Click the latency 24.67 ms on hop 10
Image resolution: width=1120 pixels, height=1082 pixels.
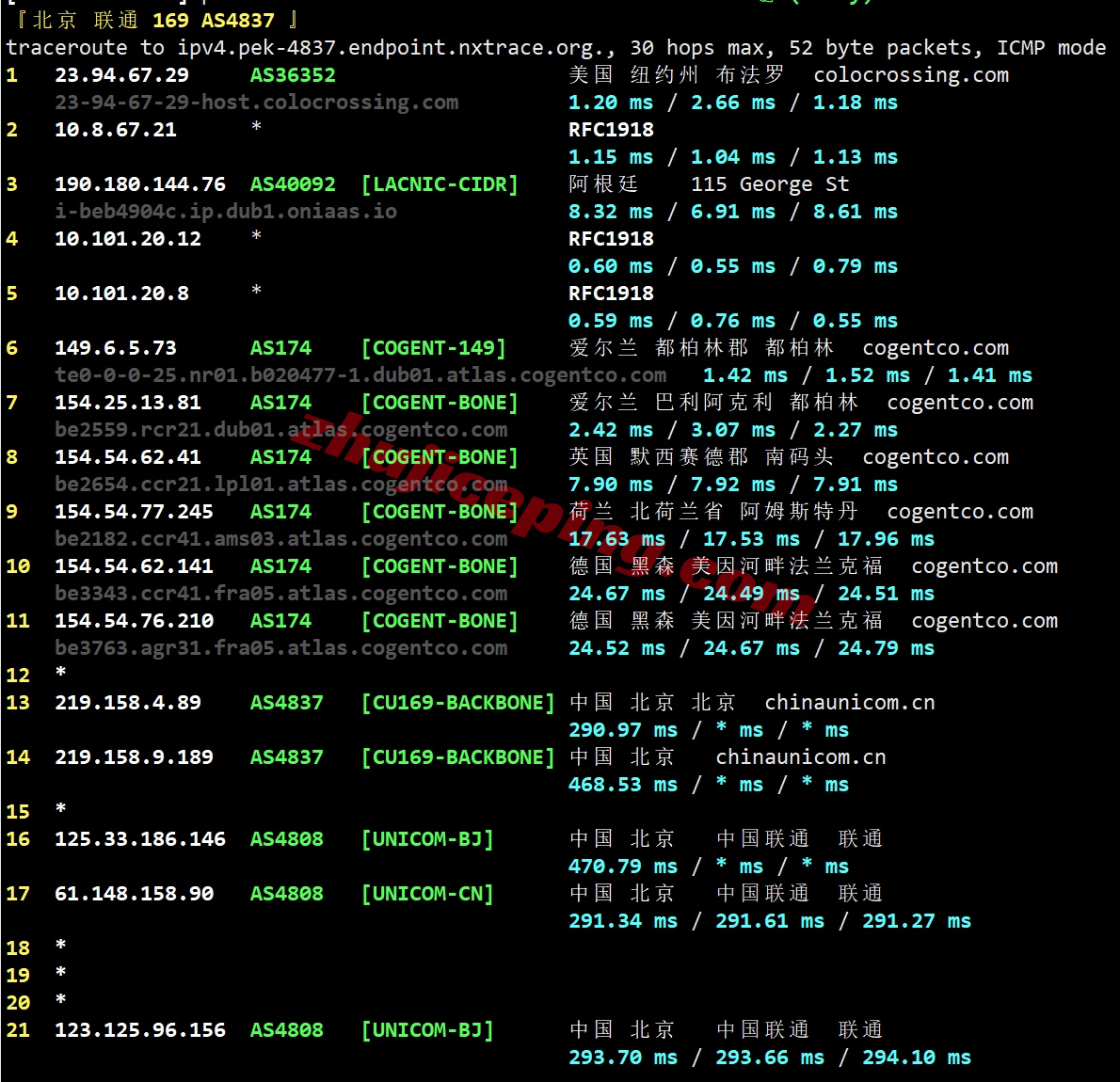click(616, 594)
